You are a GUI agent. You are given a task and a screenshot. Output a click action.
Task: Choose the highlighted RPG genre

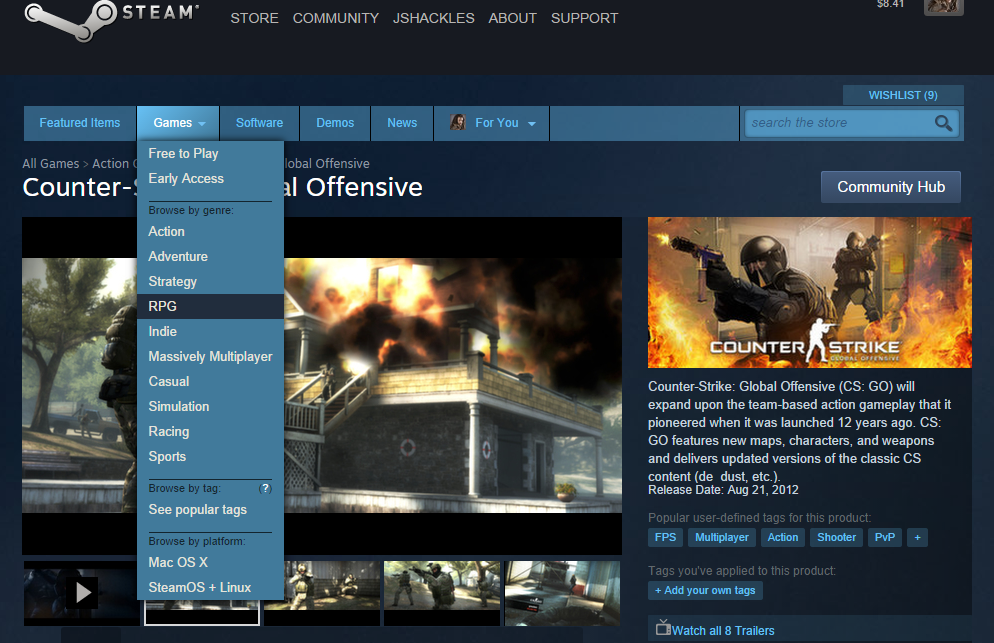click(210, 306)
